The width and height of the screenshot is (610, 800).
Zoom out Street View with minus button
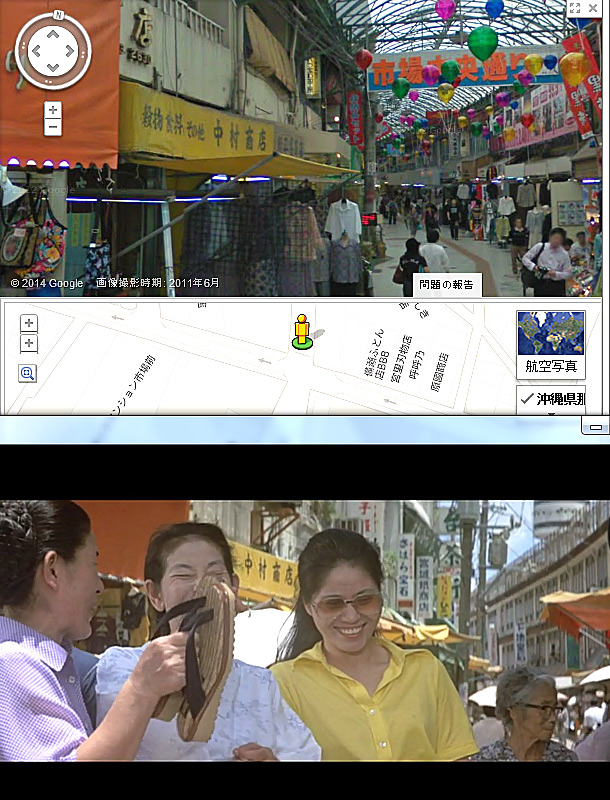pyautogui.click(x=53, y=127)
